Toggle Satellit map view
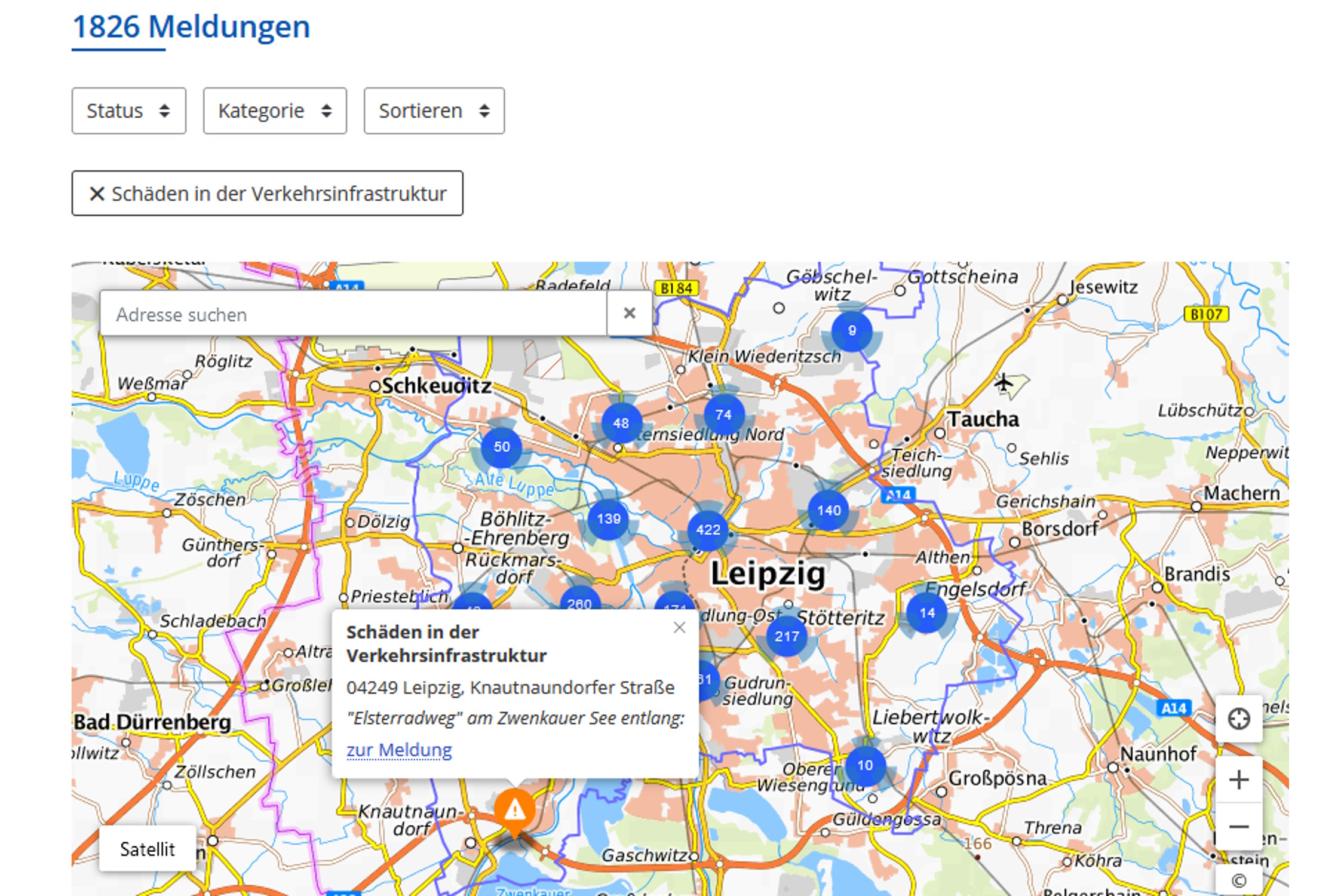This screenshot has height=896, width=1344. point(147,849)
